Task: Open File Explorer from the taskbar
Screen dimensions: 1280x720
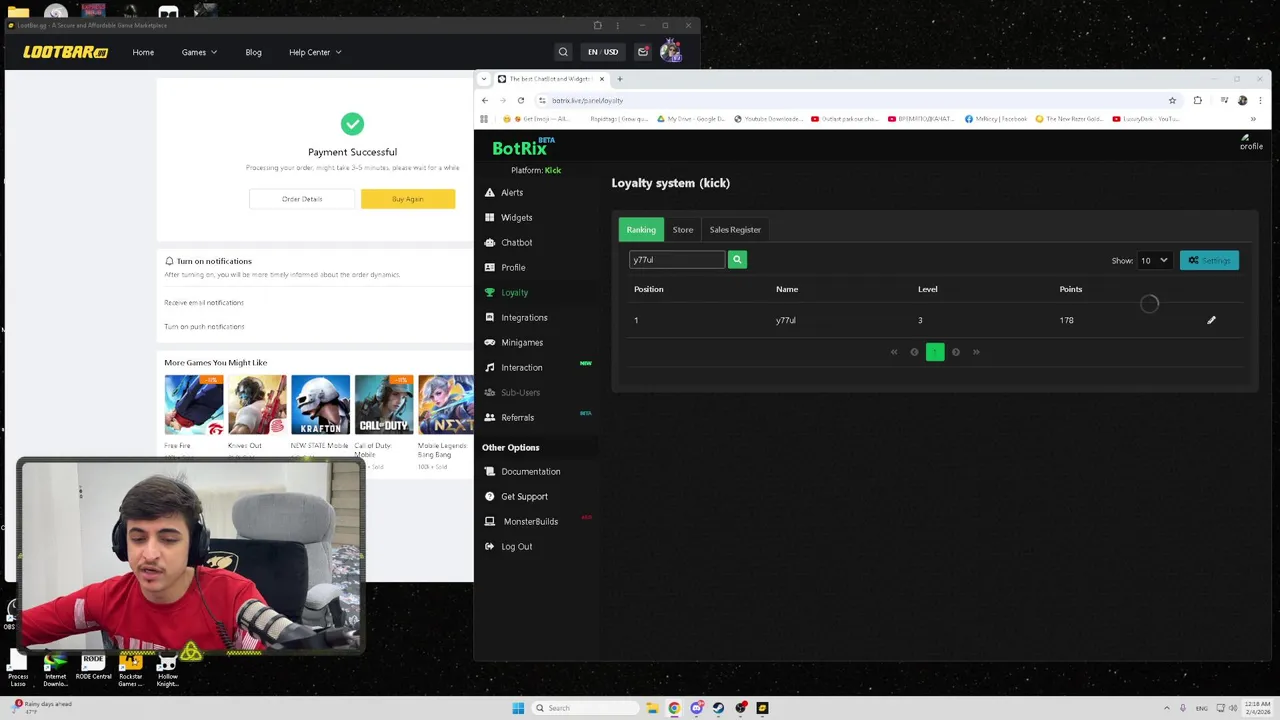Action: coord(652,708)
